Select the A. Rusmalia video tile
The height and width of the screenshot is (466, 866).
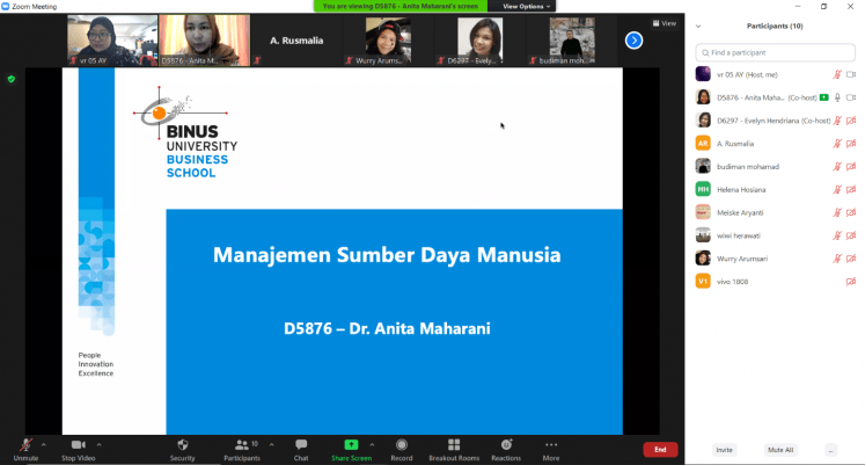click(x=296, y=40)
